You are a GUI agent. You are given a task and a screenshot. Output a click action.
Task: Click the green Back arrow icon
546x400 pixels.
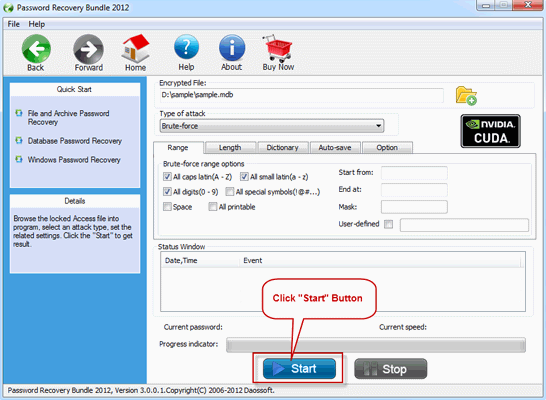click(36, 49)
